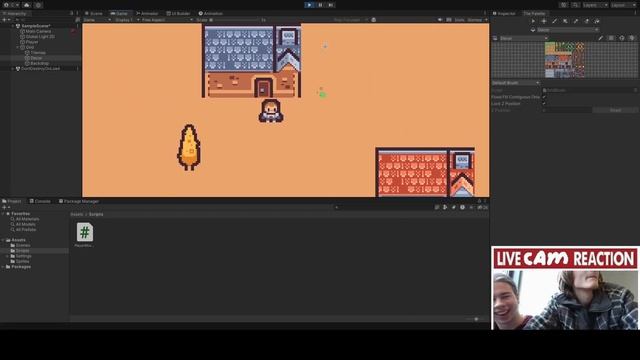The height and width of the screenshot is (360, 640).
Task: Toggle the palette Edit pencil icon
Action: coord(600,38)
